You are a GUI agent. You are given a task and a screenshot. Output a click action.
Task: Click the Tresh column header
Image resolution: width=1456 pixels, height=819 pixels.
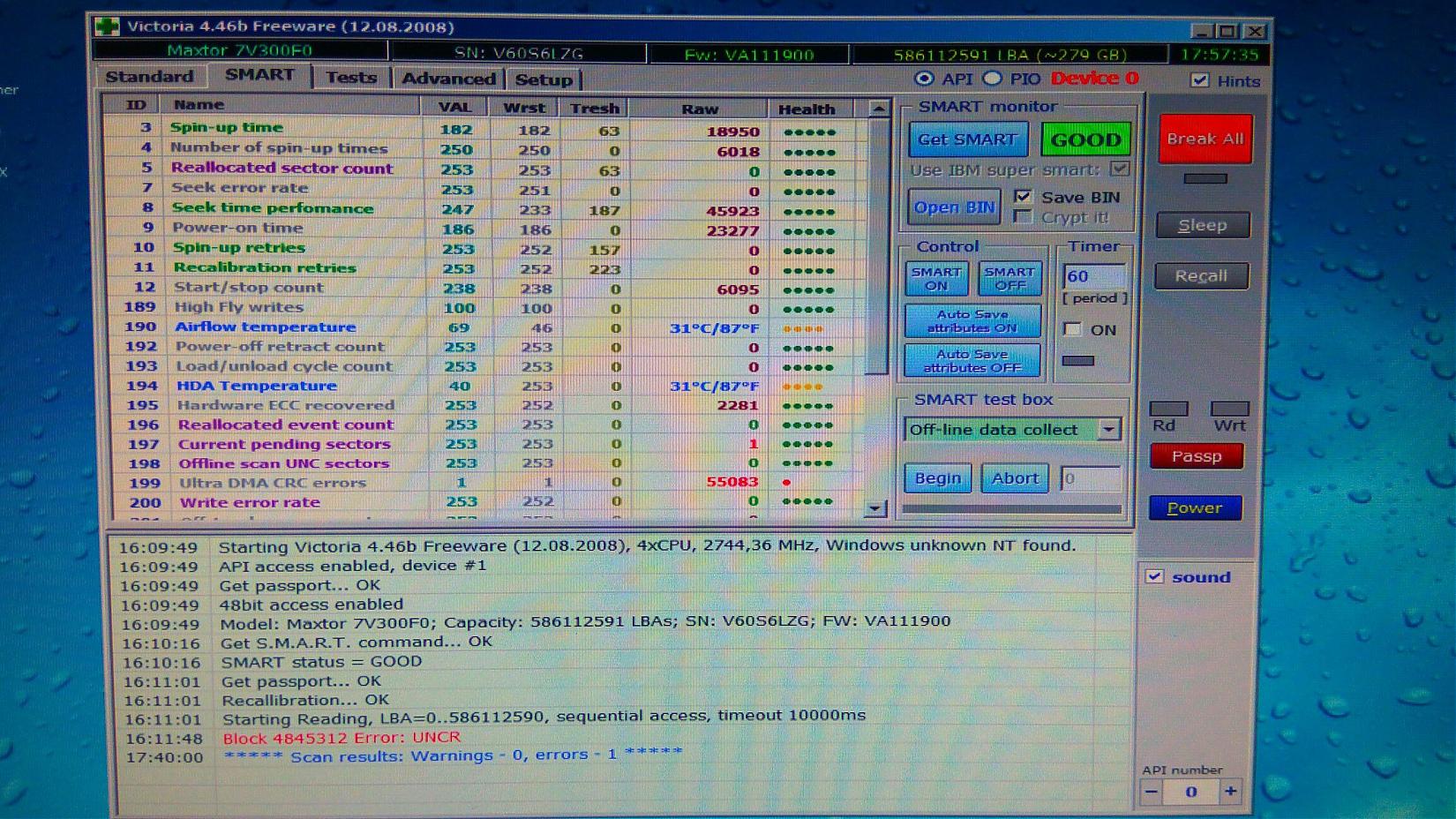coord(594,109)
